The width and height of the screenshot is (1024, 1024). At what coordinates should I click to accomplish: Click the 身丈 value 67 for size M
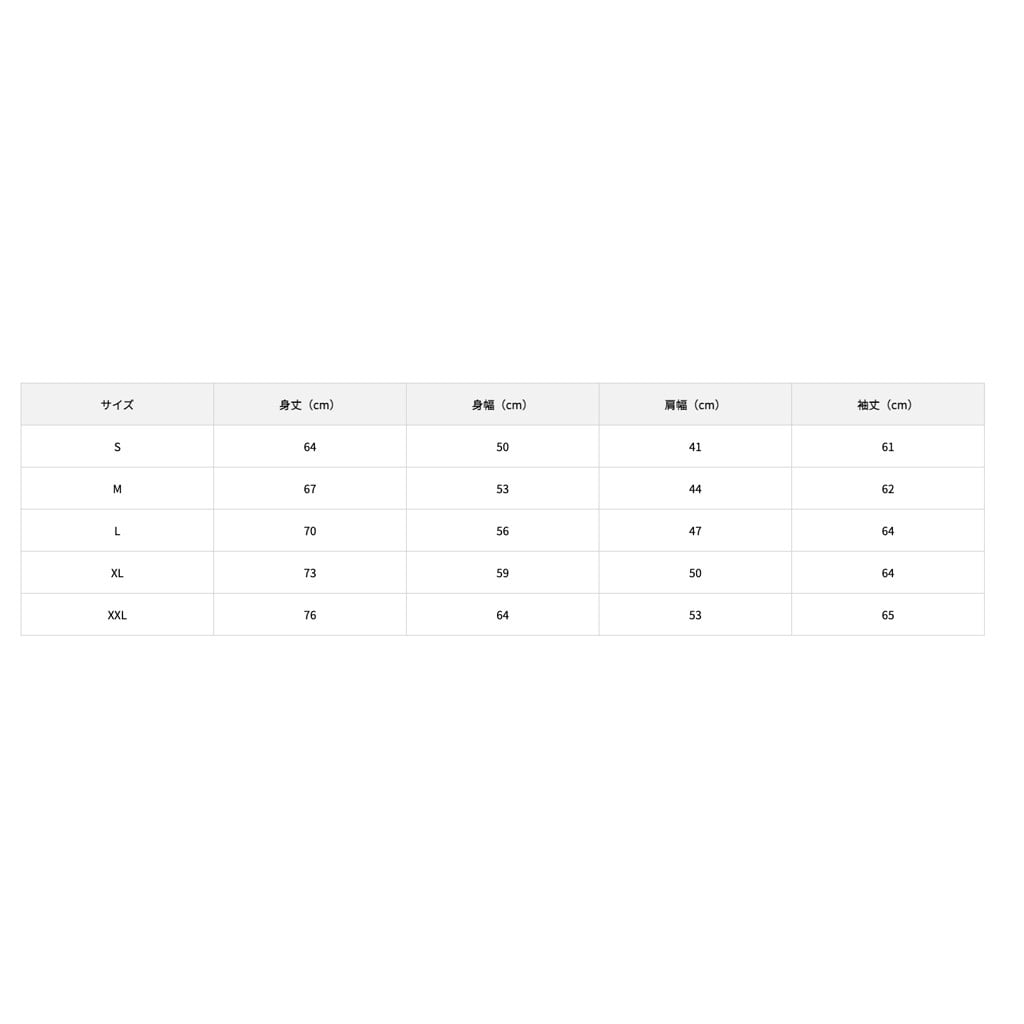310,489
